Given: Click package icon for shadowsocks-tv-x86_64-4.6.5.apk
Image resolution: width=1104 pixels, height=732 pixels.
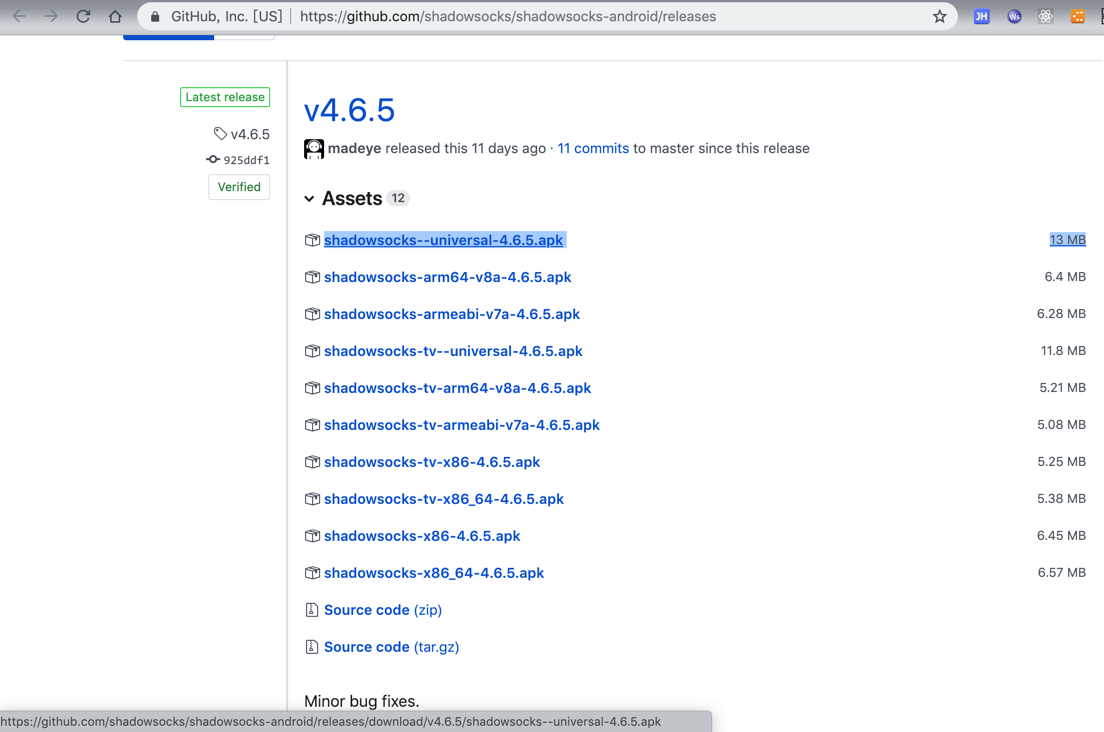Looking at the screenshot, I should click(x=312, y=499).
